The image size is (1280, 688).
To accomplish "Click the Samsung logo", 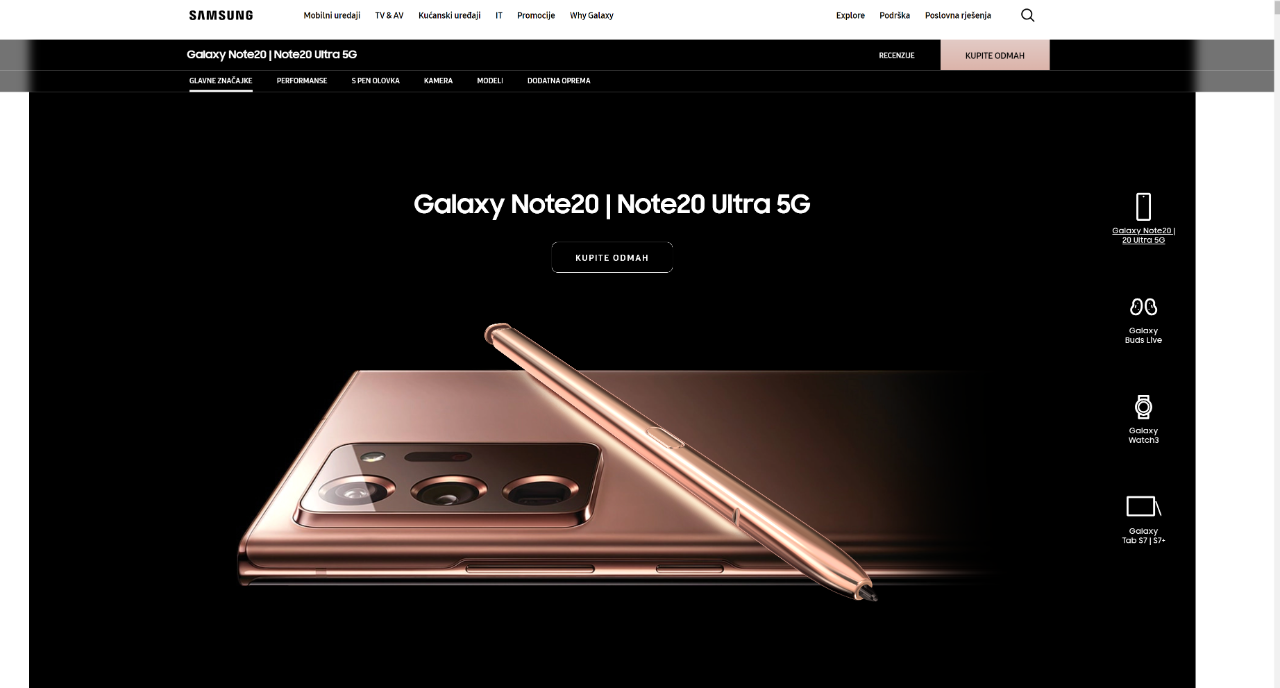I will [221, 15].
